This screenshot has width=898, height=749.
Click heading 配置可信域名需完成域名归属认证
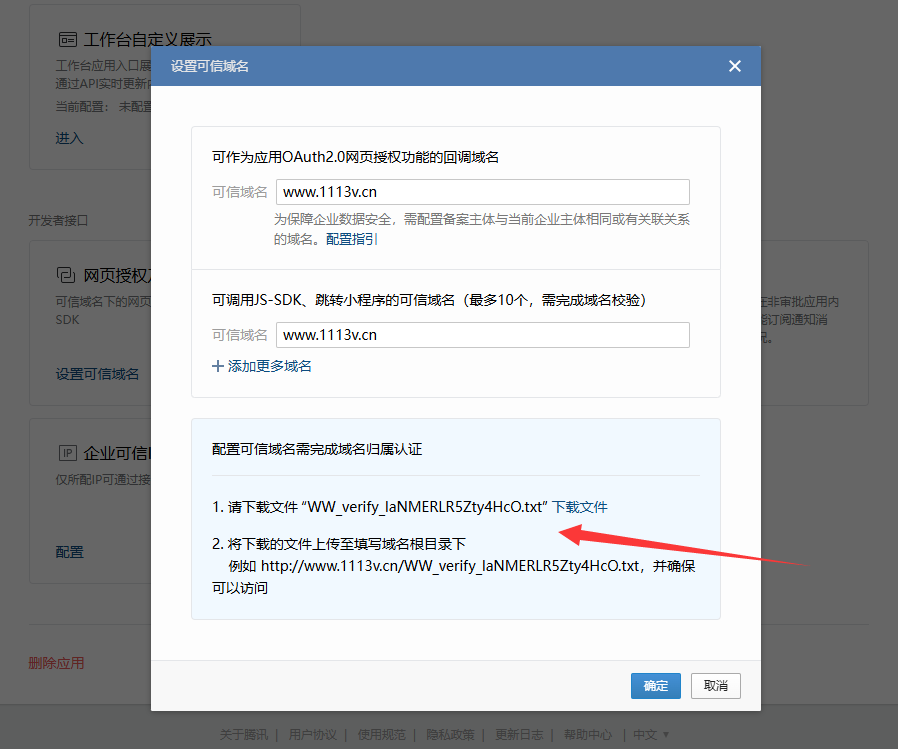point(317,449)
